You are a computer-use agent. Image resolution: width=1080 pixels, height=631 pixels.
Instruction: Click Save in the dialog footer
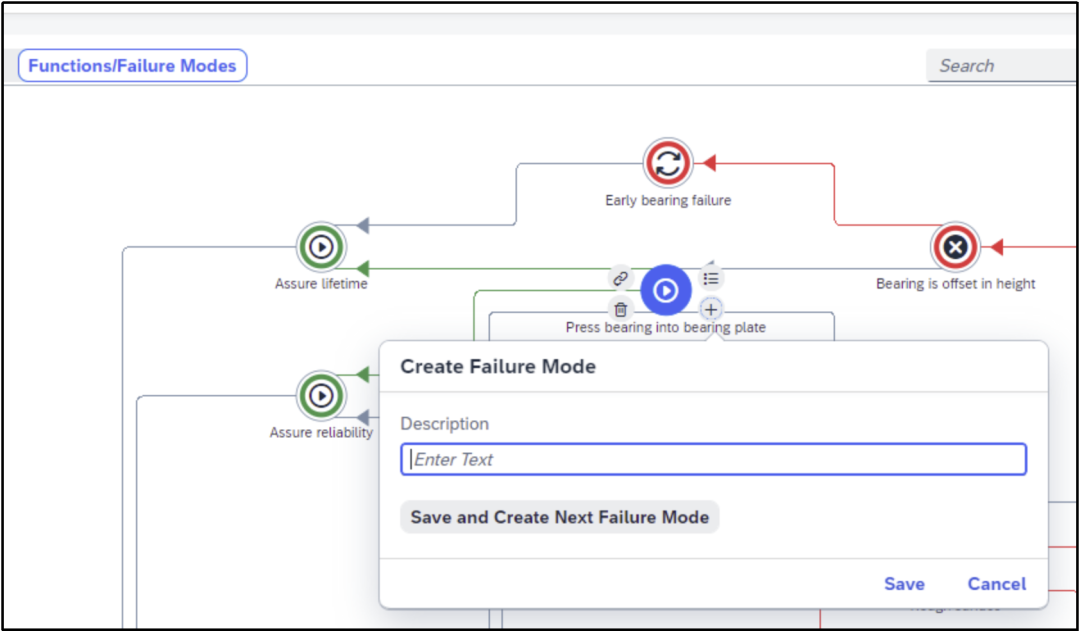click(904, 584)
